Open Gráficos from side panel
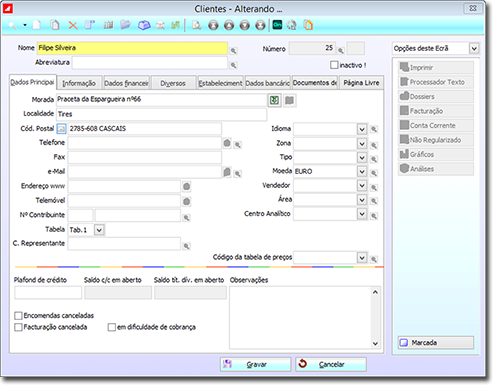The image size is (496, 389). (436, 154)
